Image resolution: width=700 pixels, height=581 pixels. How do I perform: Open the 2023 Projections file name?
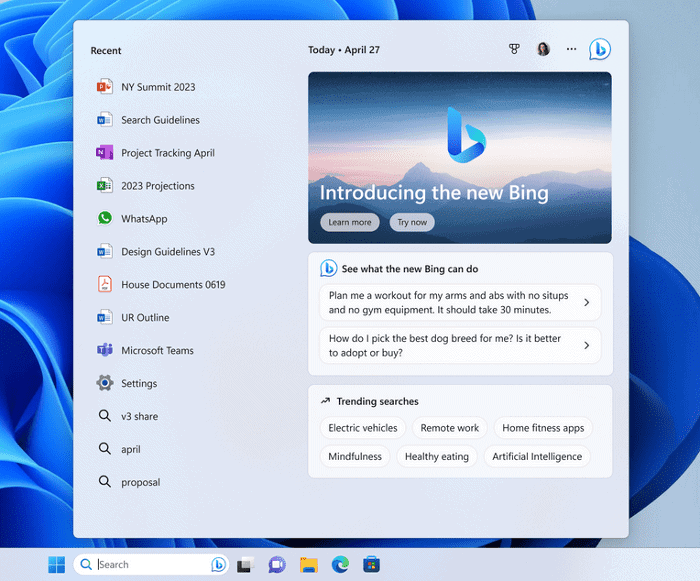158,186
